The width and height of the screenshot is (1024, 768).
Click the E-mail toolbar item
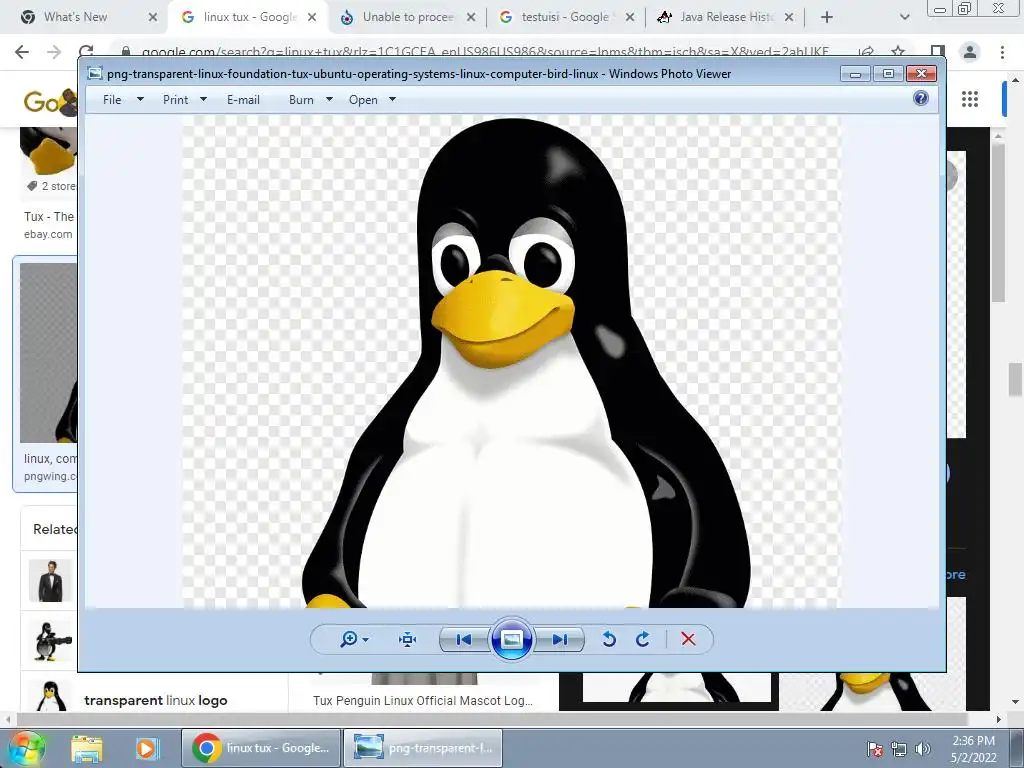tap(243, 100)
